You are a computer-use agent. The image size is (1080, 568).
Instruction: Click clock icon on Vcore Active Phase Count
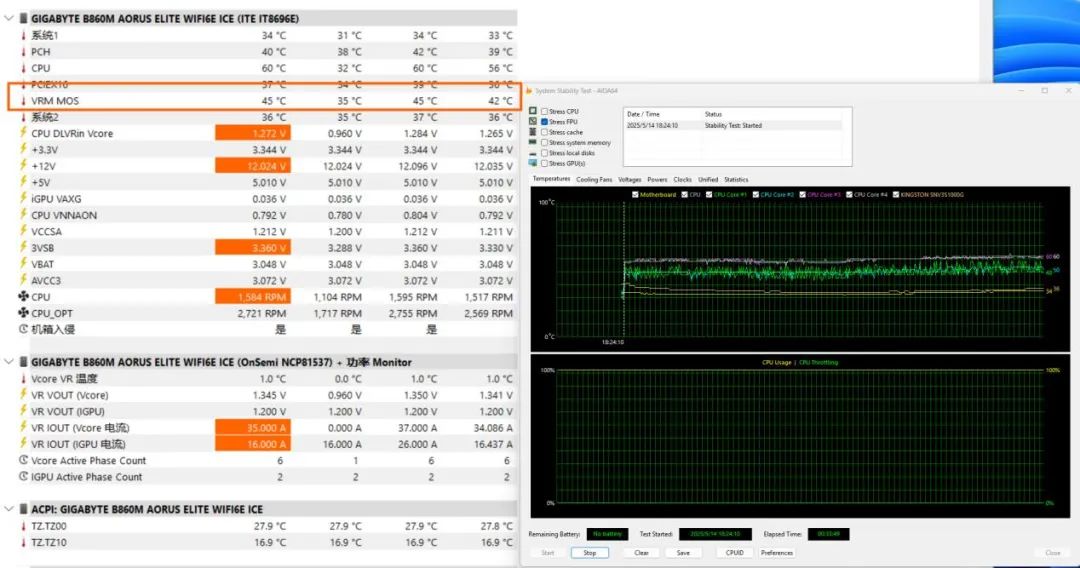[x=23, y=460]
